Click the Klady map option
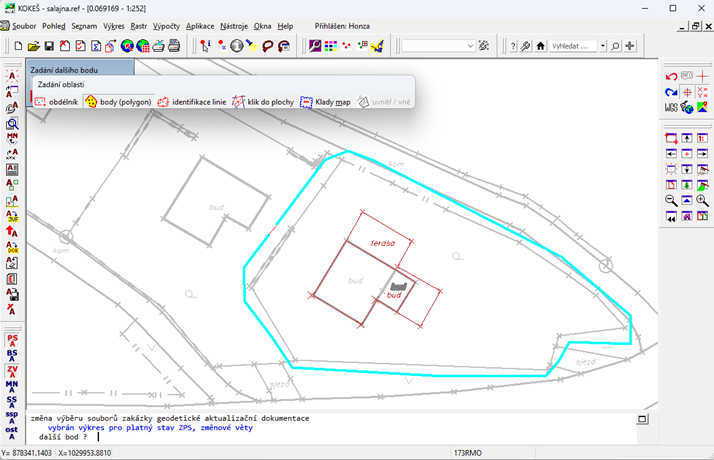714x460 pixels. point(325,102)
